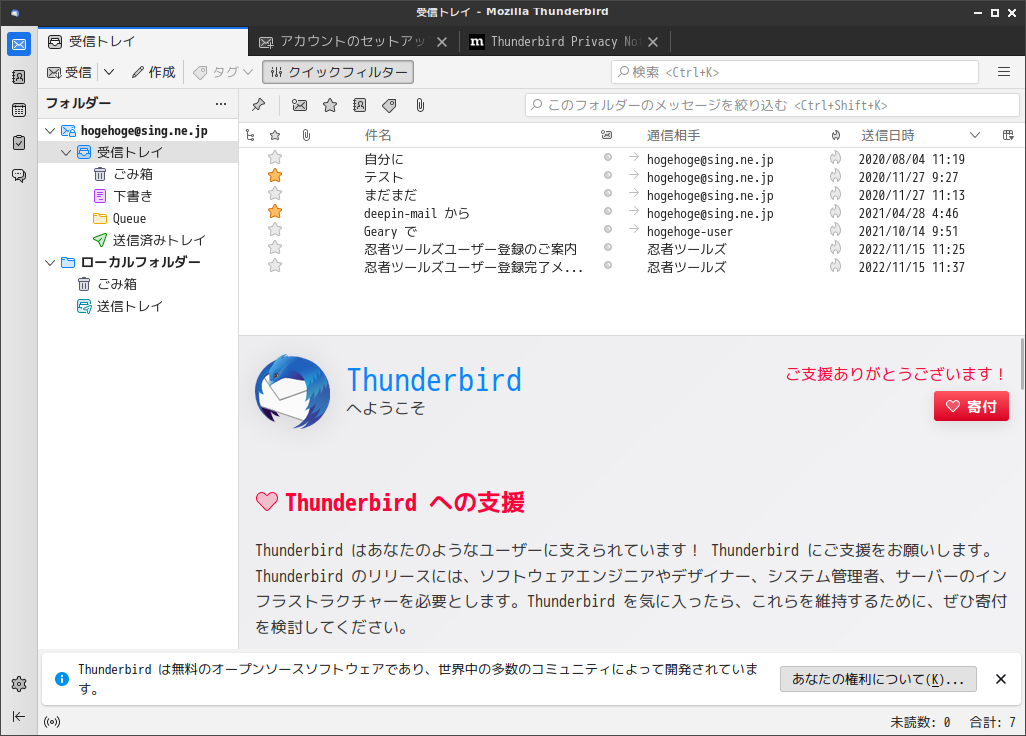Click the 送信日時 sort direction arrow

975,135
